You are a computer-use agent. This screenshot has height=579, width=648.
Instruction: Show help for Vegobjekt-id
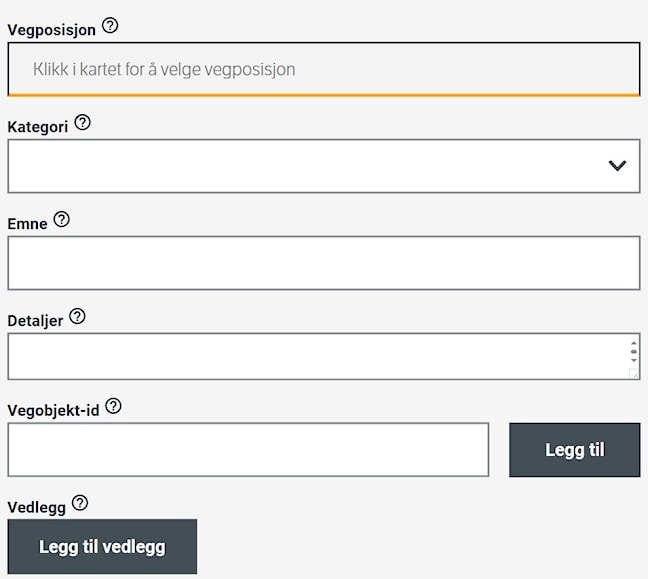(113, 406)
